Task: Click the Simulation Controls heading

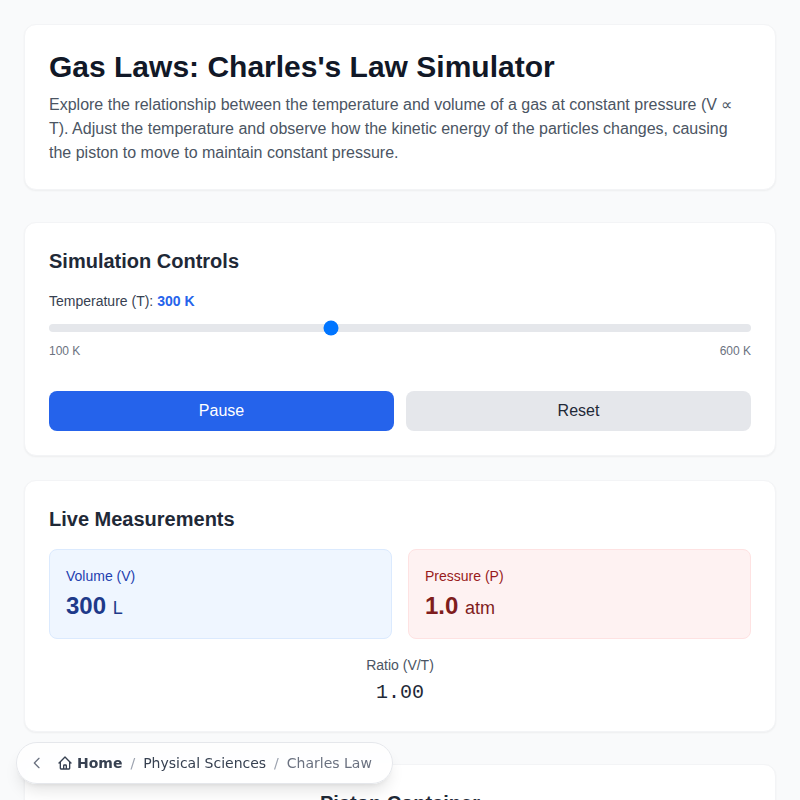Action: [x=144, y=261]
